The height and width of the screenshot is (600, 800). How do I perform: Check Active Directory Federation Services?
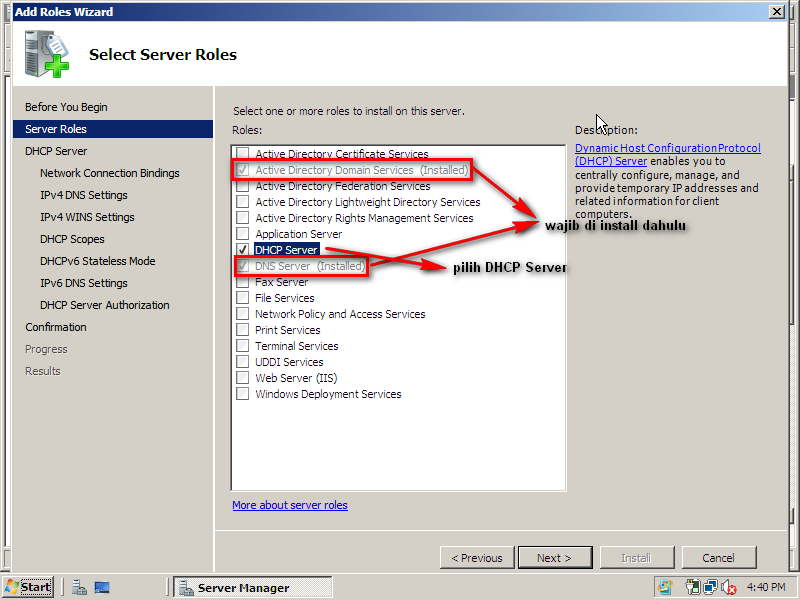[242, 186]
